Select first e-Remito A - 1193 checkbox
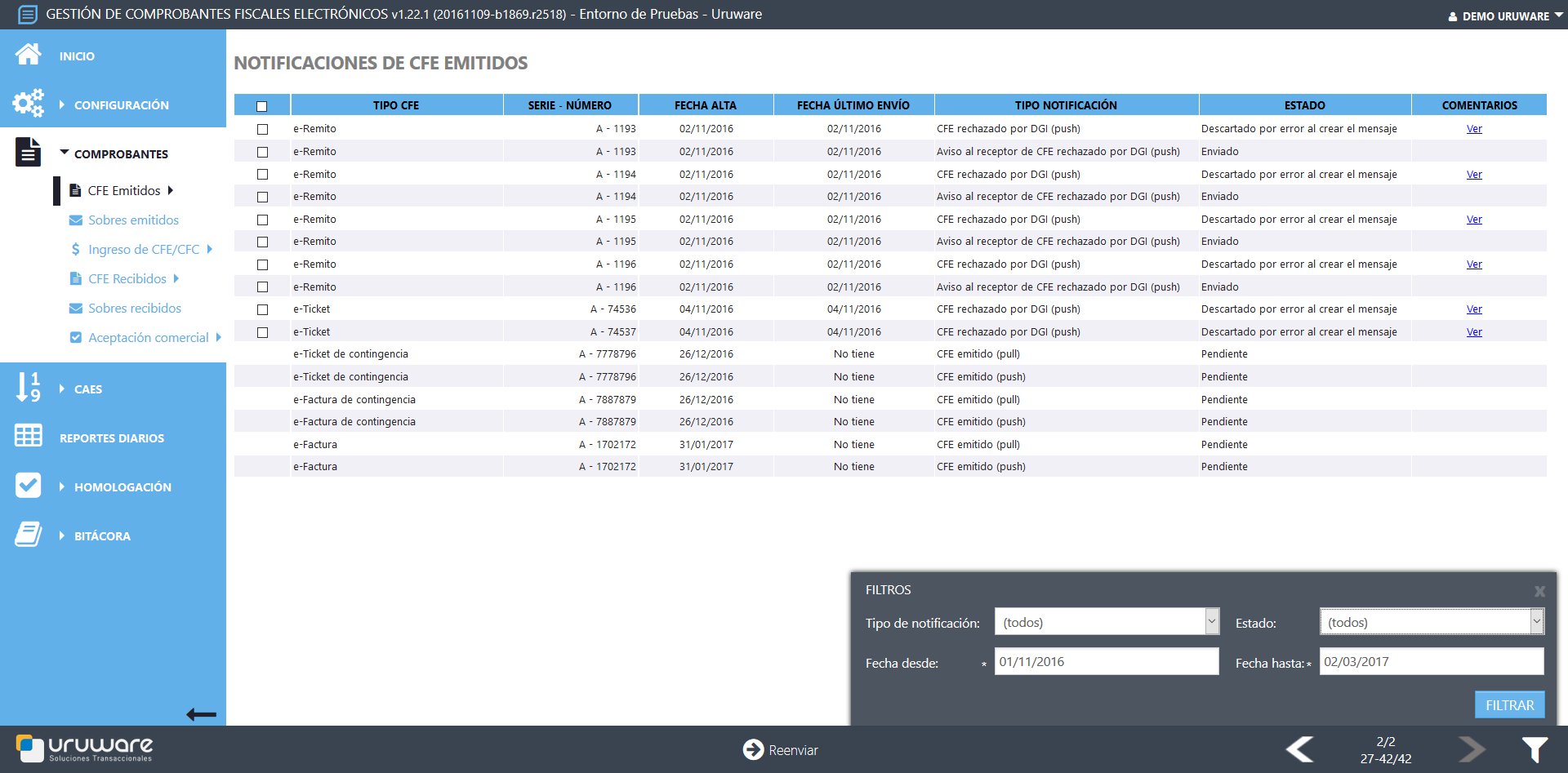Screen dimensions: 1568x773 click(x=262, y=129)
